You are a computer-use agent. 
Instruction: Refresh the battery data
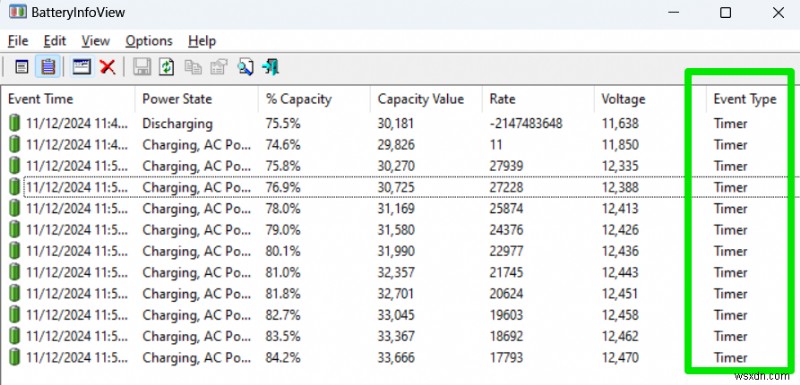click(x=167, y=67)
